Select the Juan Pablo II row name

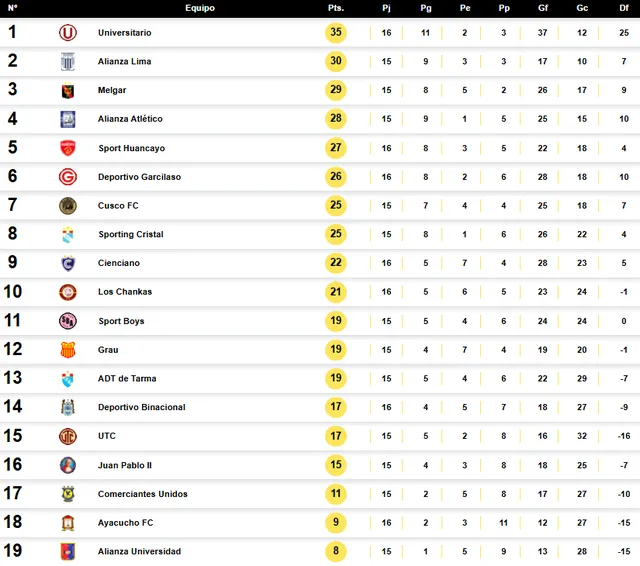point(125,465)
